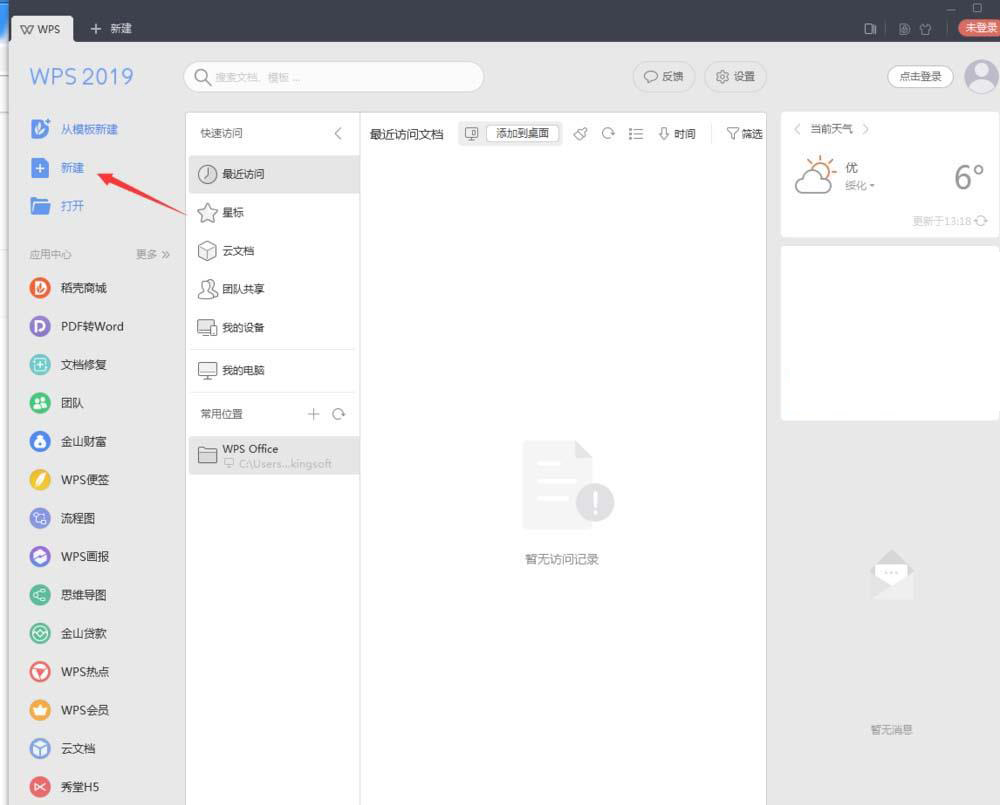1000x805 pixels.
Task: Switch list view mode icon
Action: [x=636, y=133]
